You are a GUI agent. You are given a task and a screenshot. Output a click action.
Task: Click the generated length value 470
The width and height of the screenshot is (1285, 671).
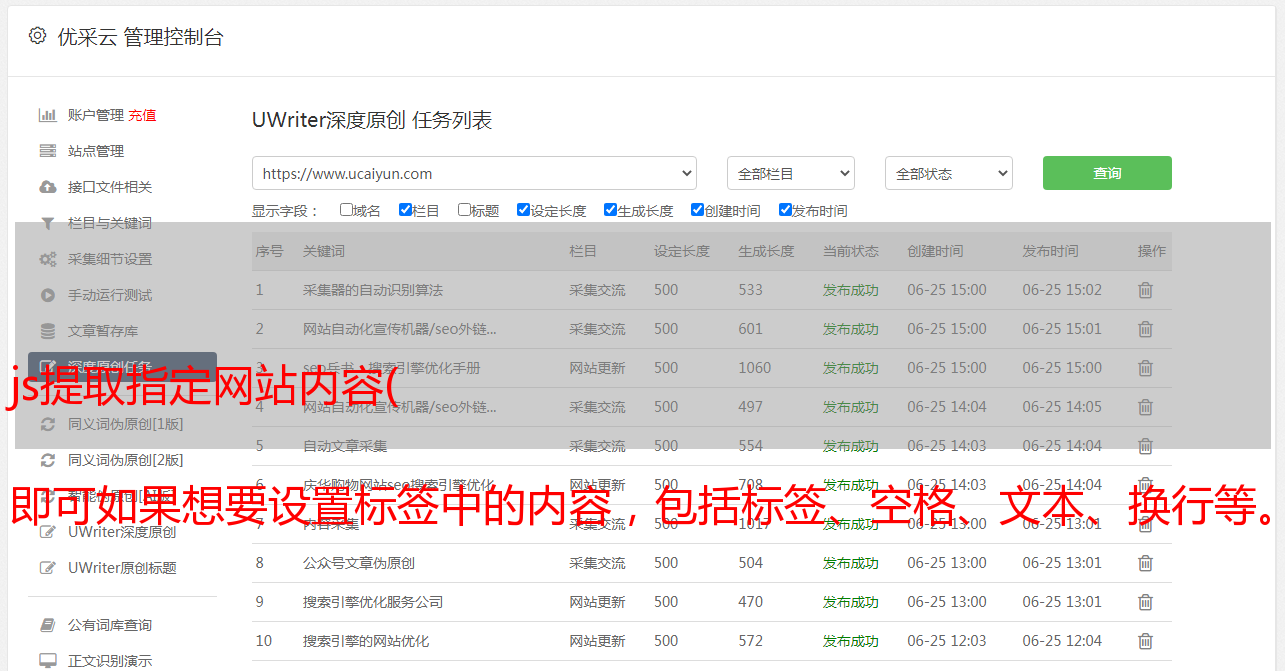pos(751,602)
